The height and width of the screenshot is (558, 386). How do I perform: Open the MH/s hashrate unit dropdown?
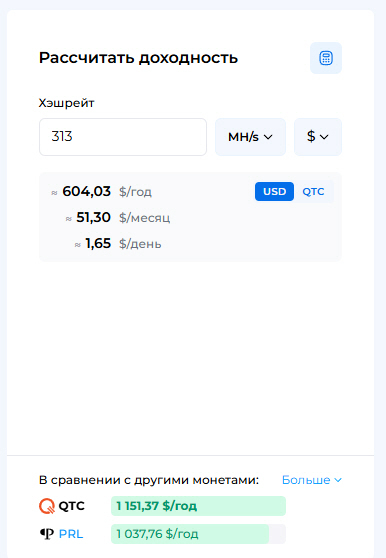pos(250,137)
